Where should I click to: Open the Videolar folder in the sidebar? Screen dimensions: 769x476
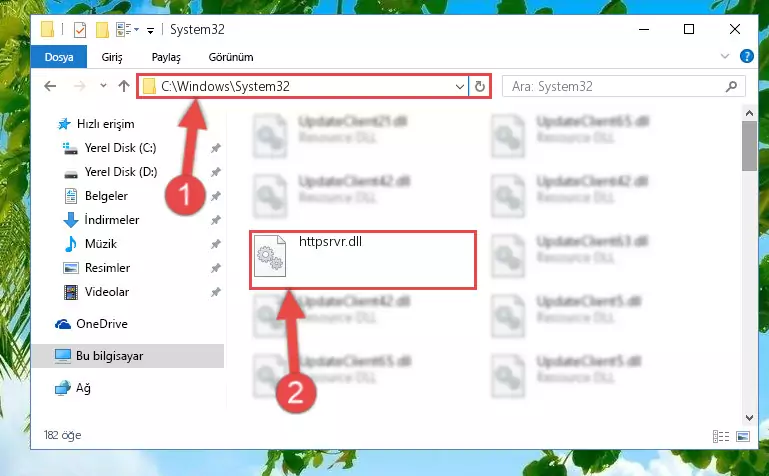click(107, 292)
